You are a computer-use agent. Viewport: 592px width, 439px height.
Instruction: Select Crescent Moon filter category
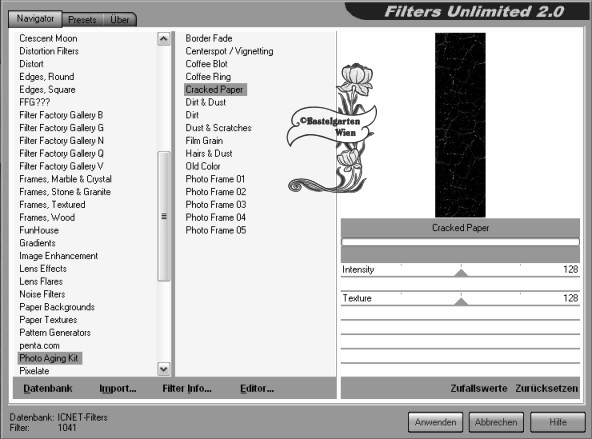(x=48, y=39)
